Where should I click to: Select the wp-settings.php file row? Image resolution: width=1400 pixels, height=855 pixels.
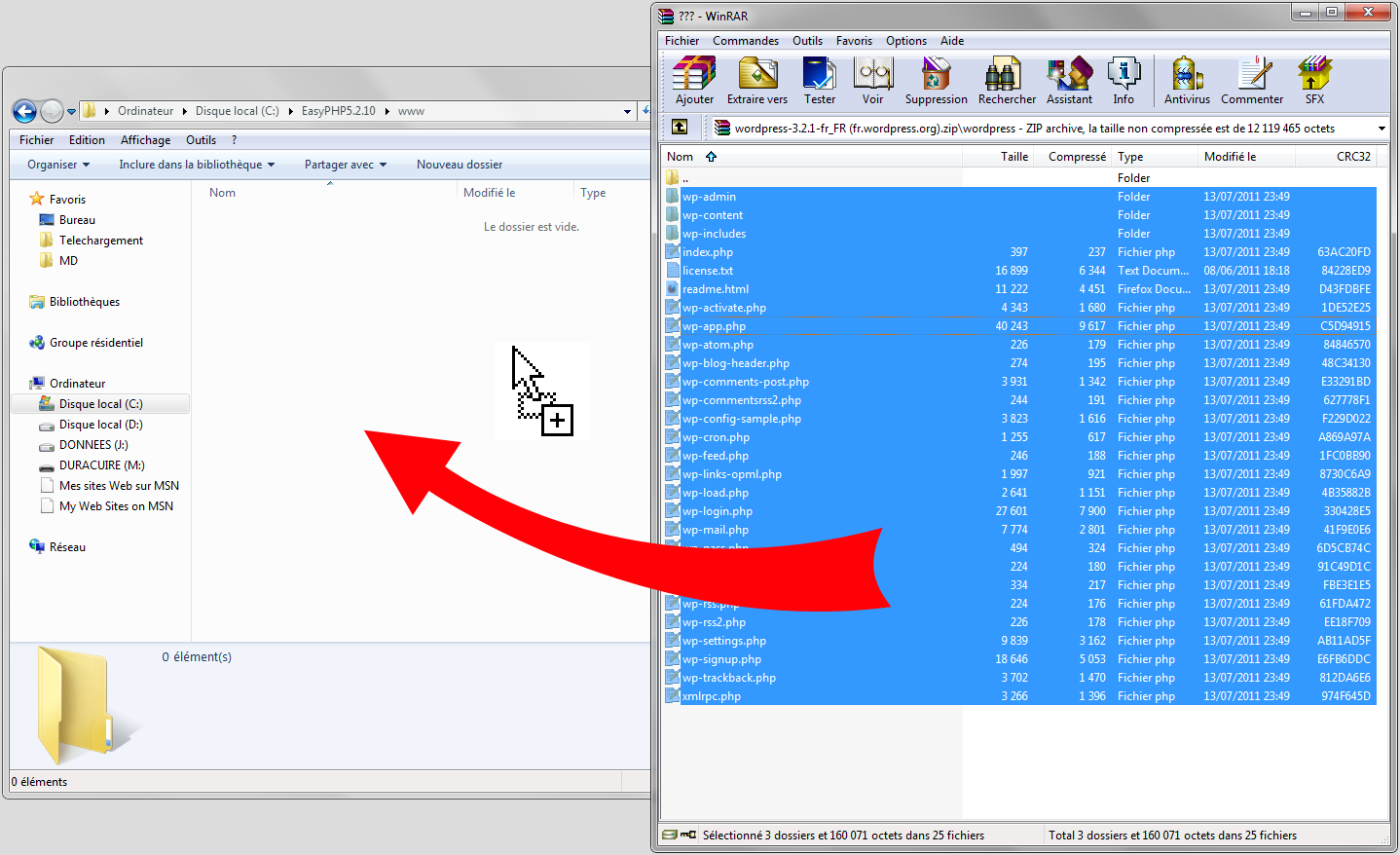tap(1018, 641)
